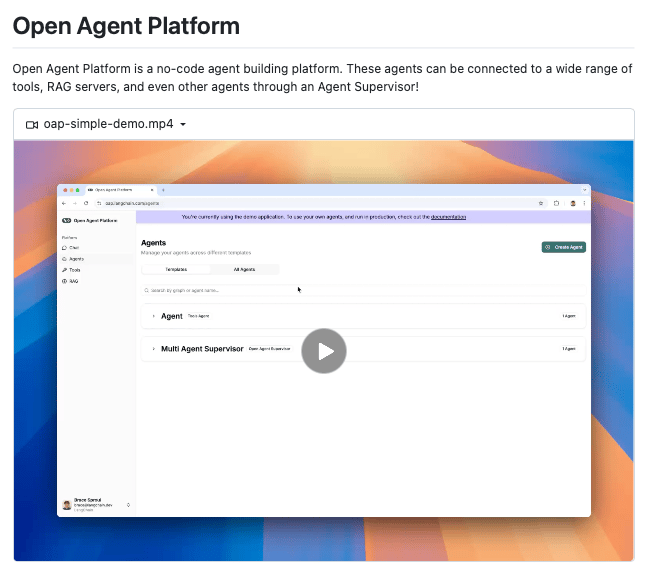
Task: Open the user account switcher chevrons
Action: tap(128, 505)
